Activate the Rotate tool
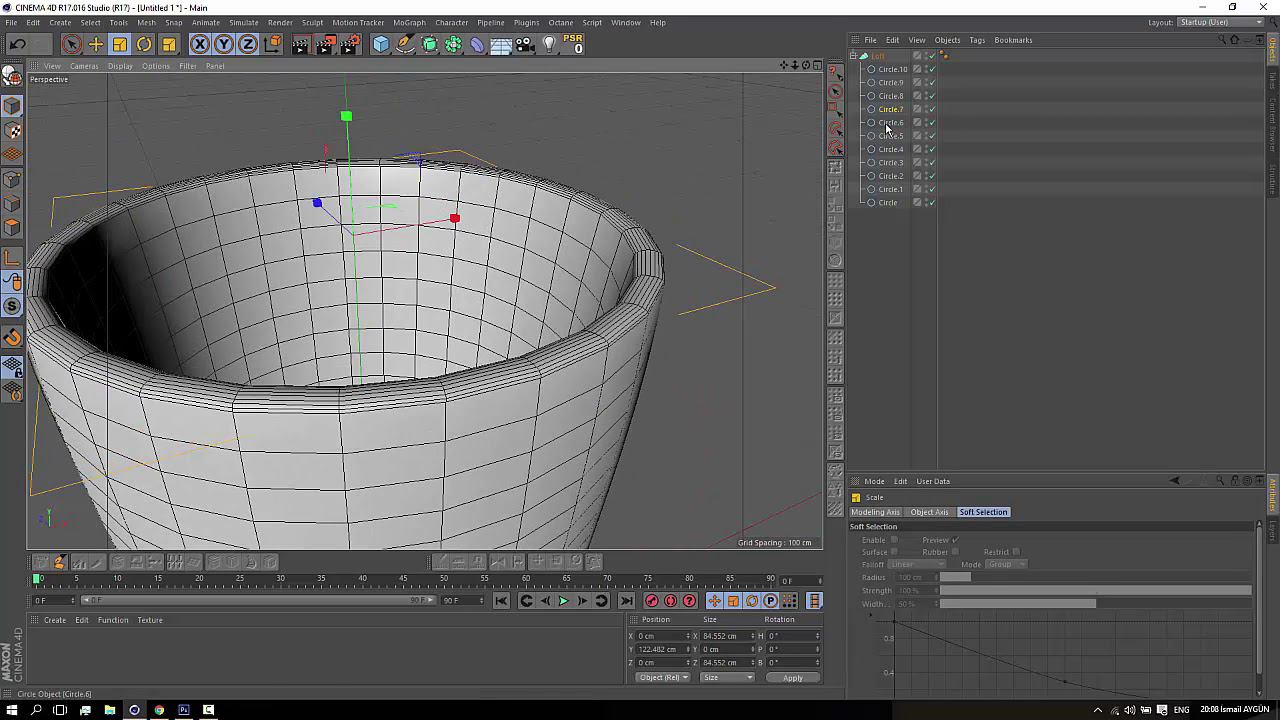This screenshot has height=720, width=1280. click(144, 44)
